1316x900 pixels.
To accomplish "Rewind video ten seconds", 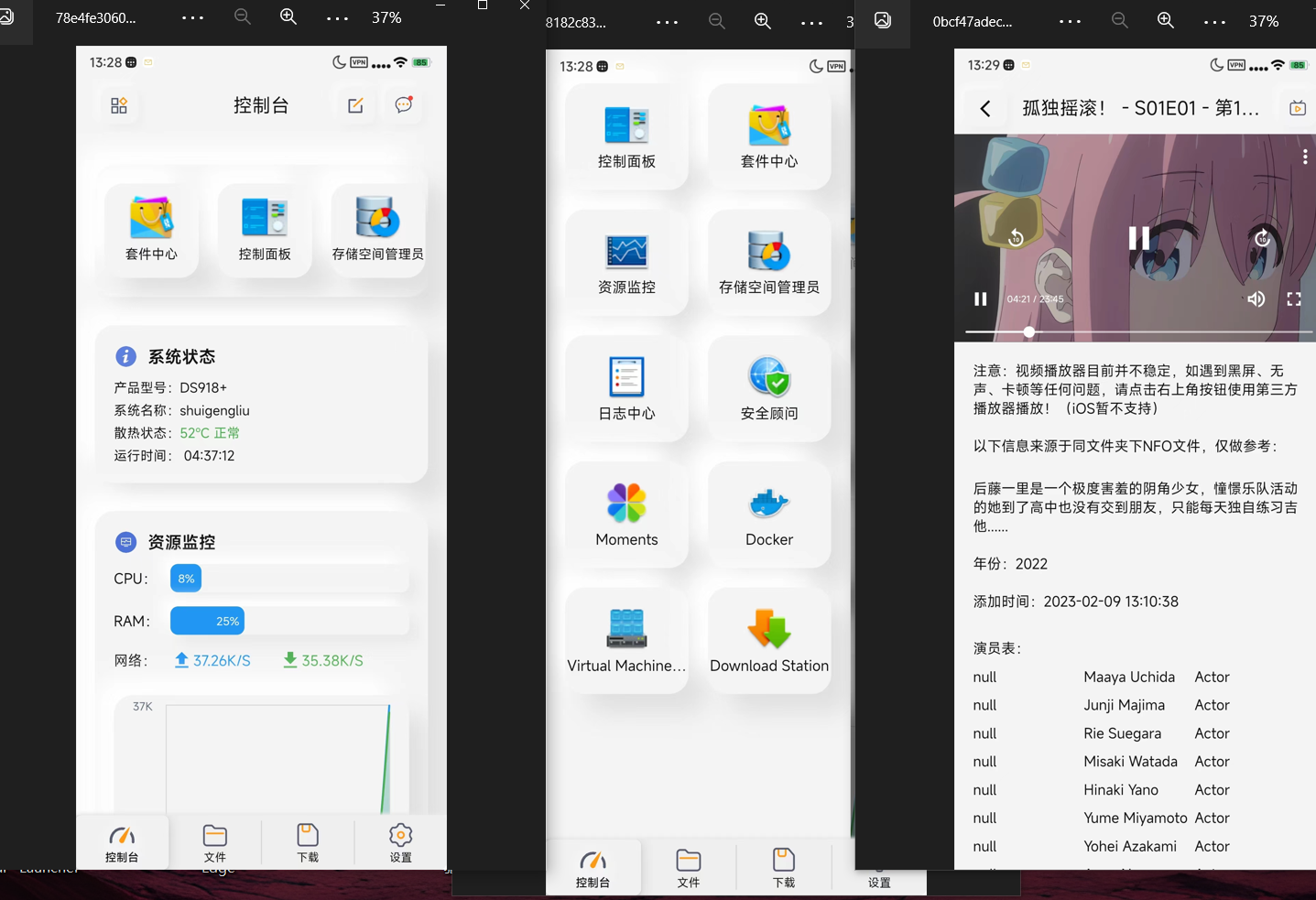I will (1016, 239).
